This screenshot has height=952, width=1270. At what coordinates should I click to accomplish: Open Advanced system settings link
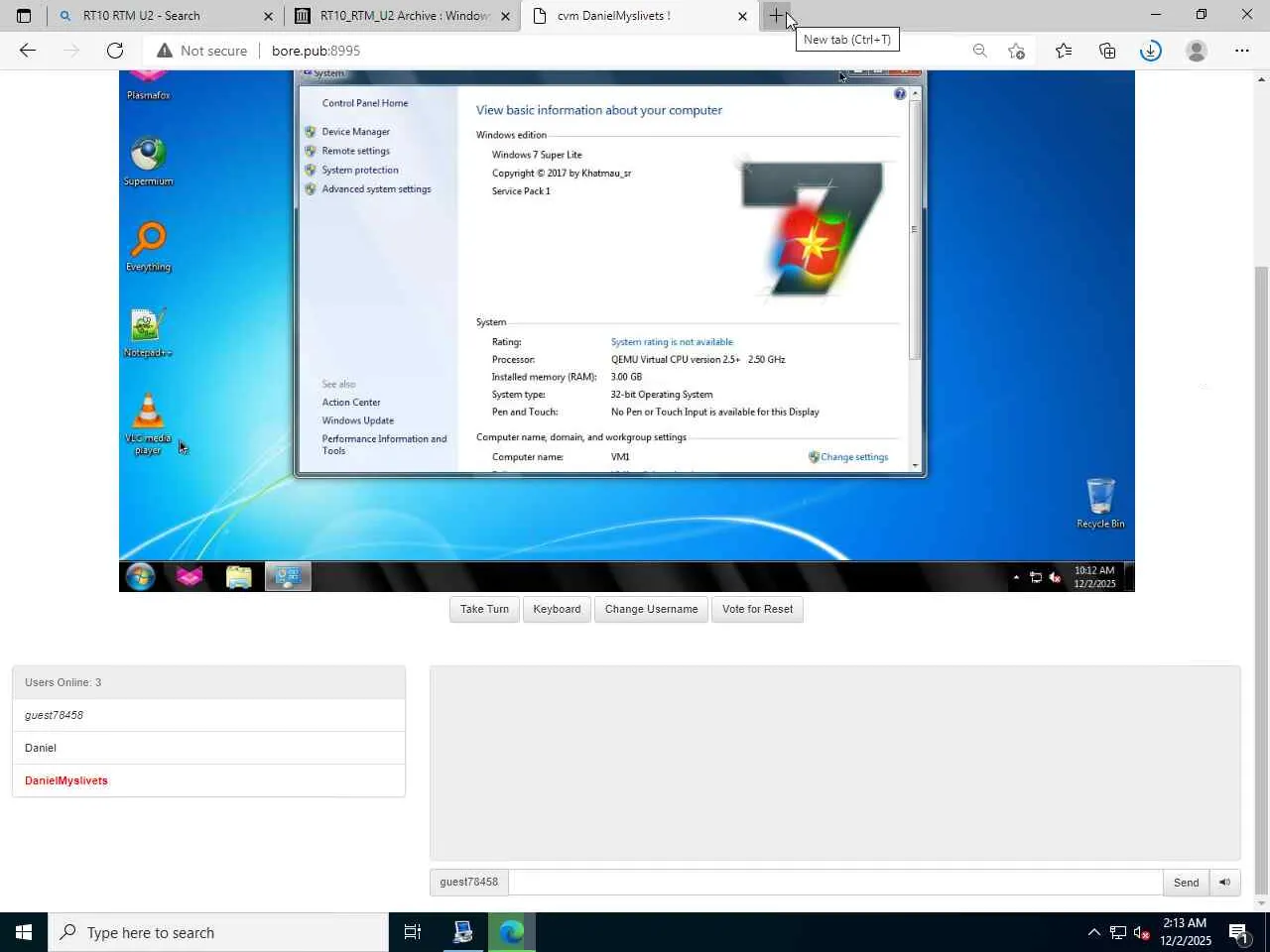[x=376, y=189]
